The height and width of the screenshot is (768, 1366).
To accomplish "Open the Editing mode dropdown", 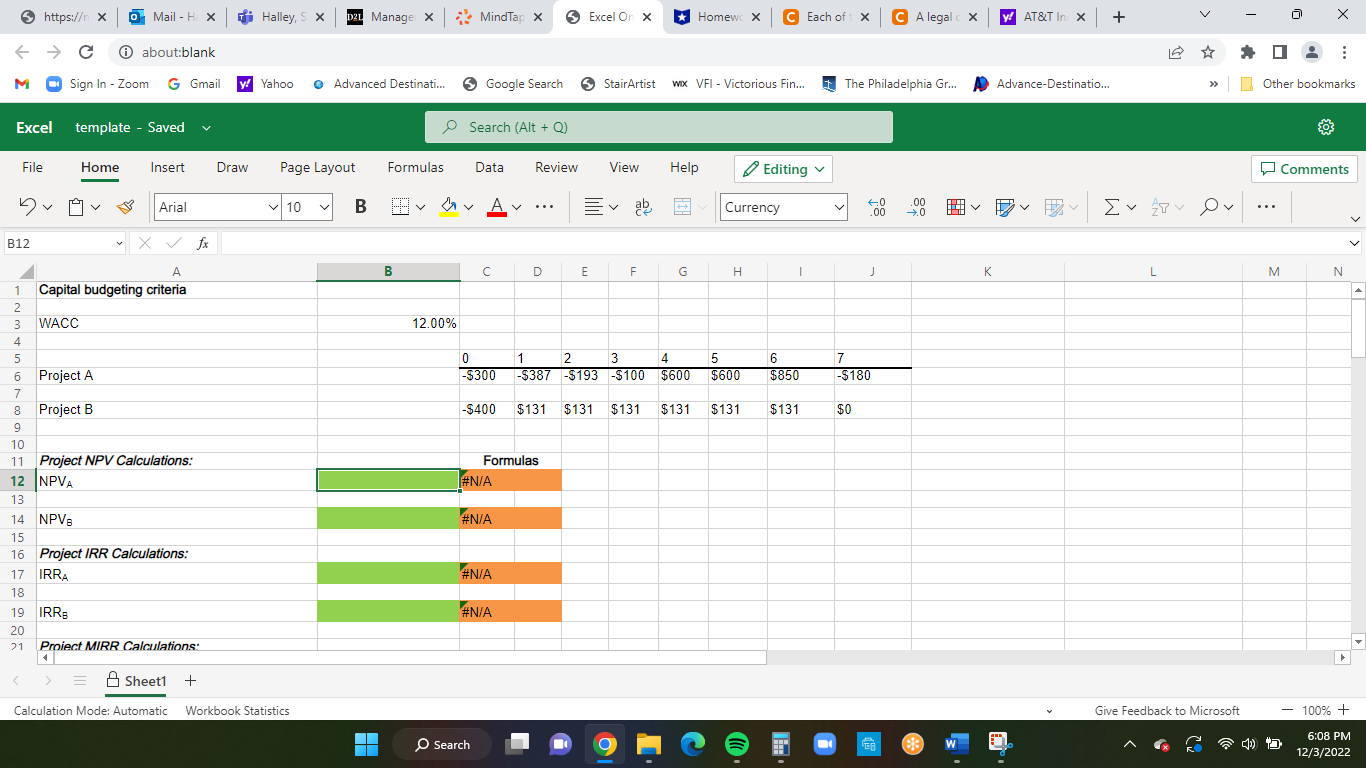I will pyautogui.click(x=783, y=168).
